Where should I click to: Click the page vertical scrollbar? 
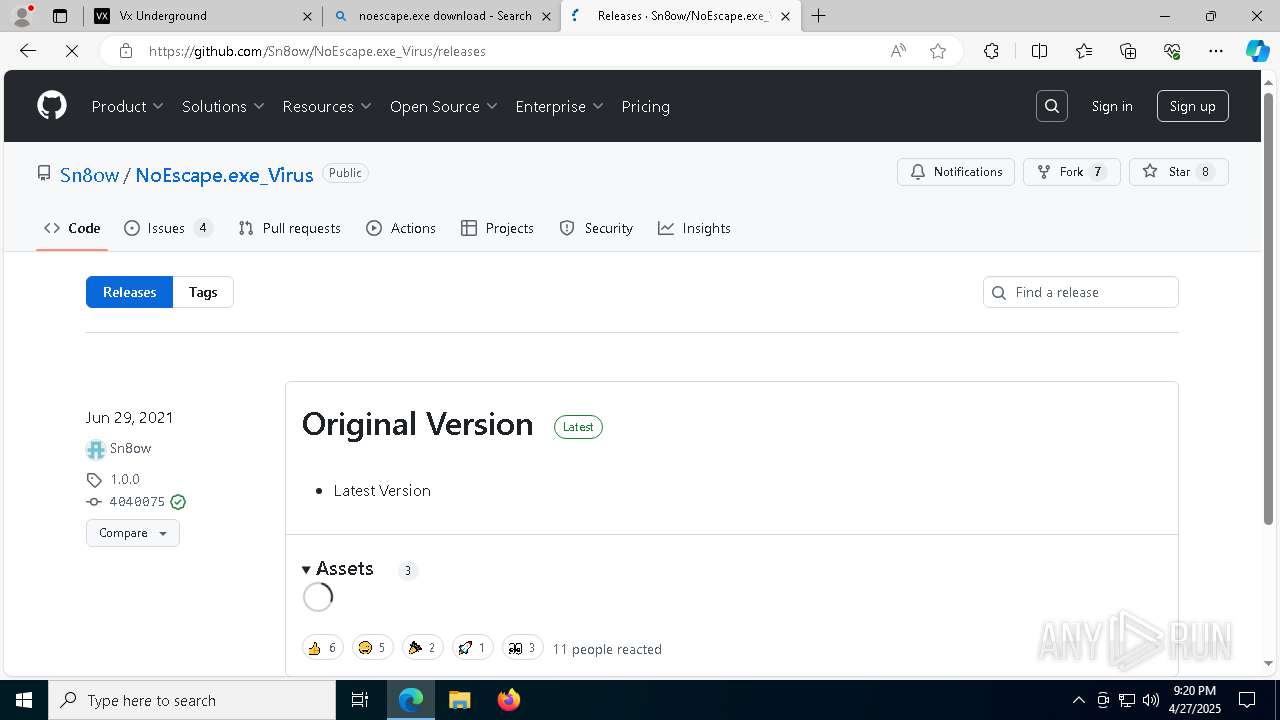click(x=1269, y=308)
